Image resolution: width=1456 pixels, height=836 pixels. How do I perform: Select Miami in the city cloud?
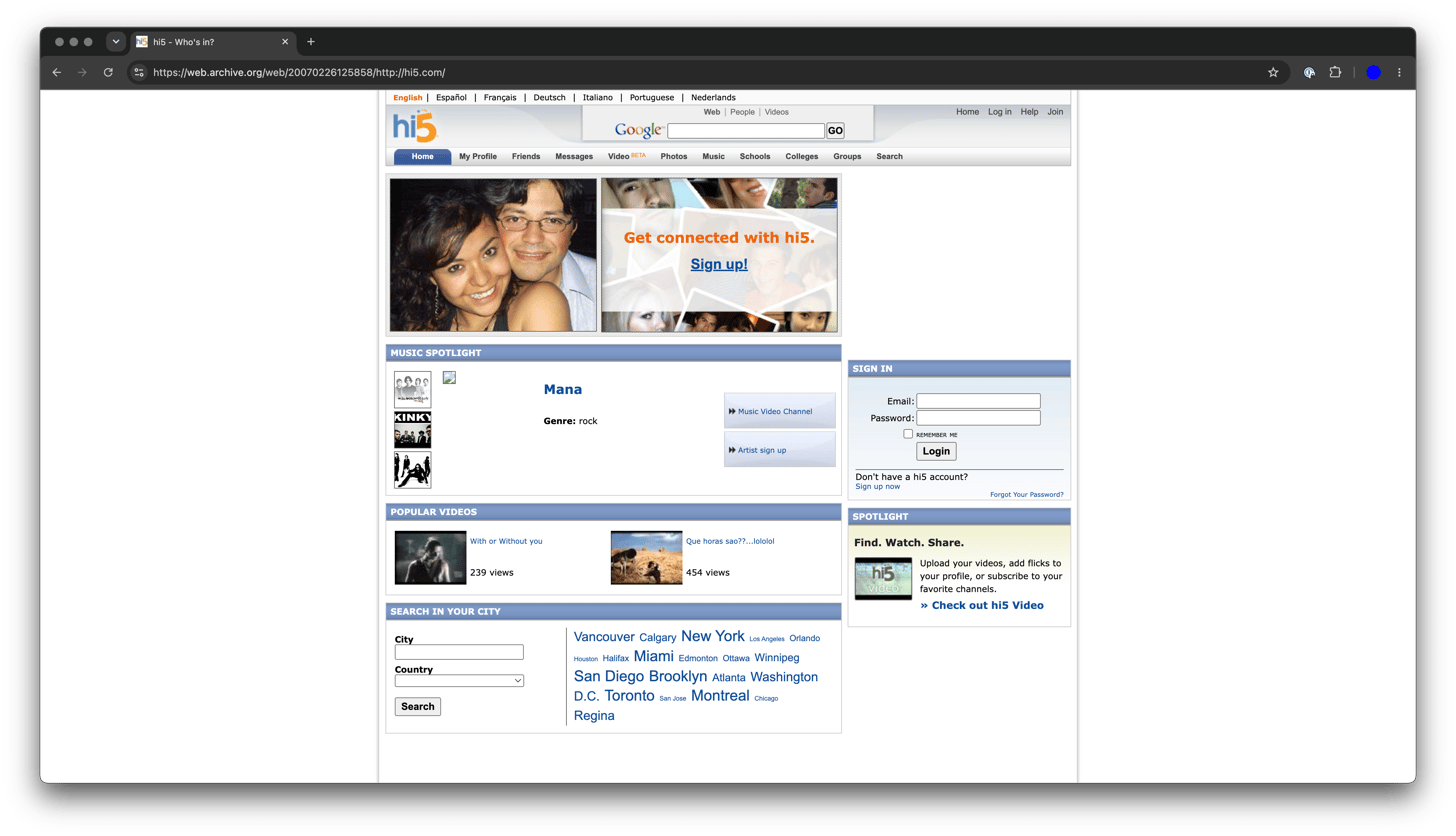[x=654, y=656]
